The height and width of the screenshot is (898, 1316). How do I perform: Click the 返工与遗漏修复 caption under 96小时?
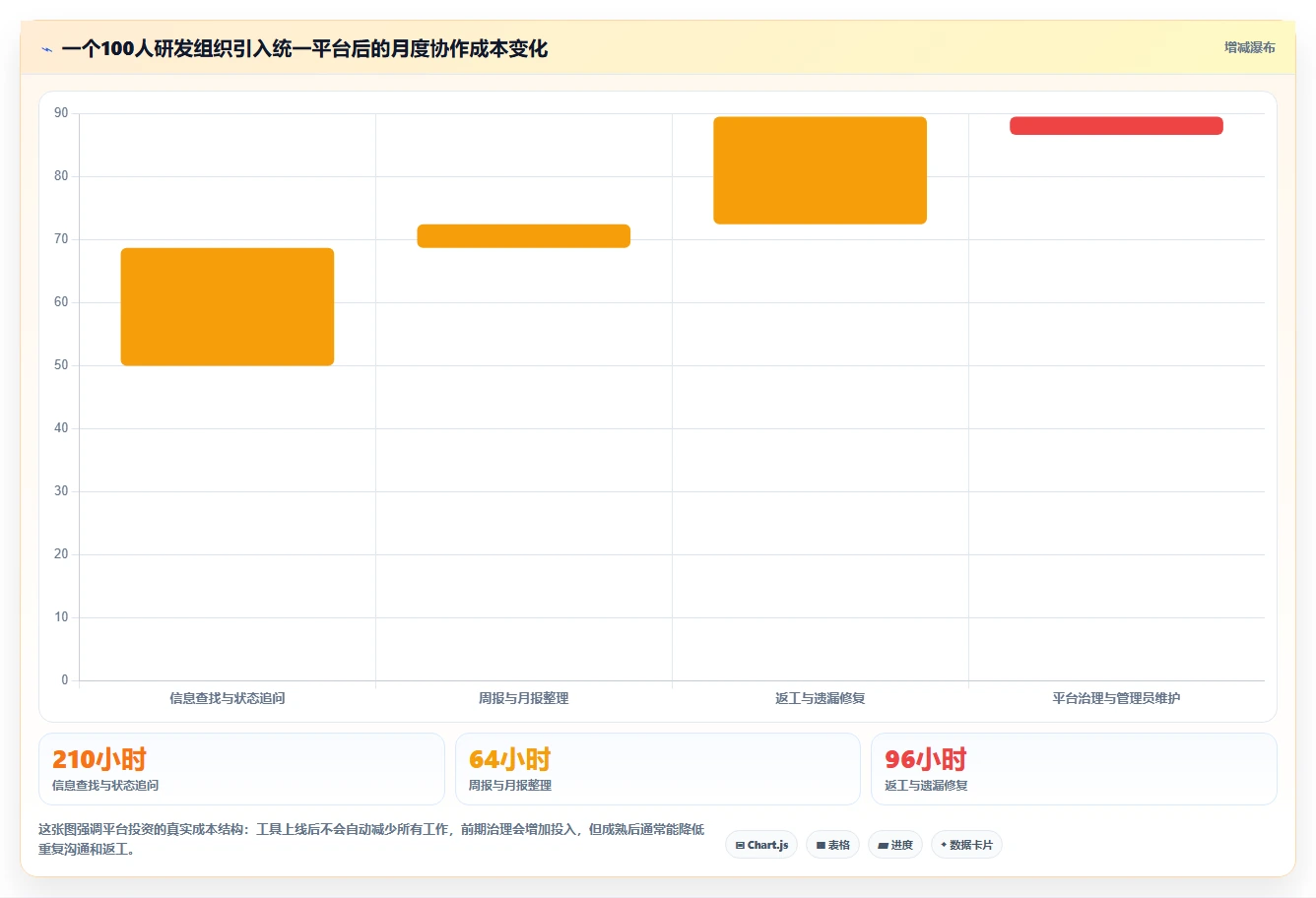click(x=926, y=786)
